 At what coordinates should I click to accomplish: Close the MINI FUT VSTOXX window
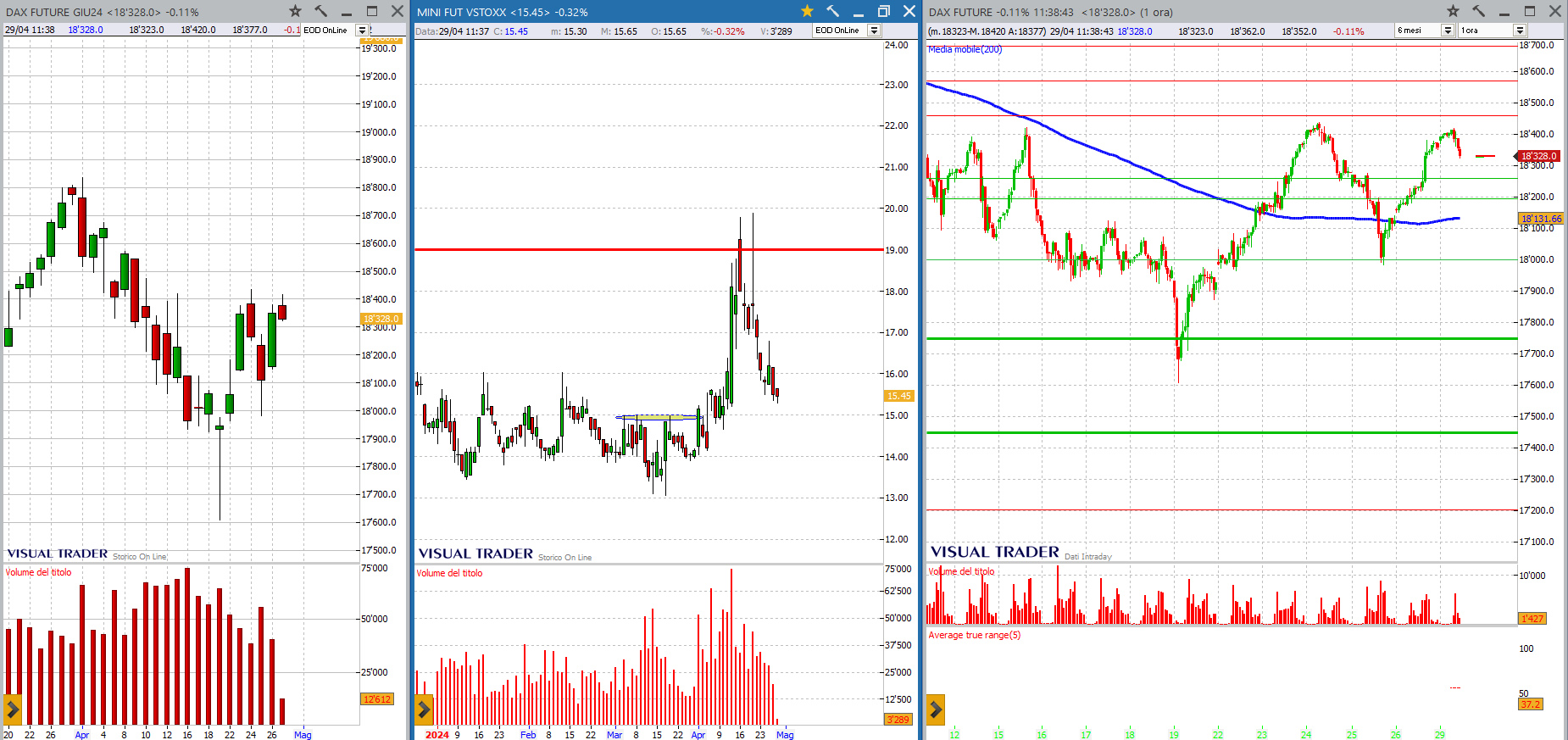(909, 11)
